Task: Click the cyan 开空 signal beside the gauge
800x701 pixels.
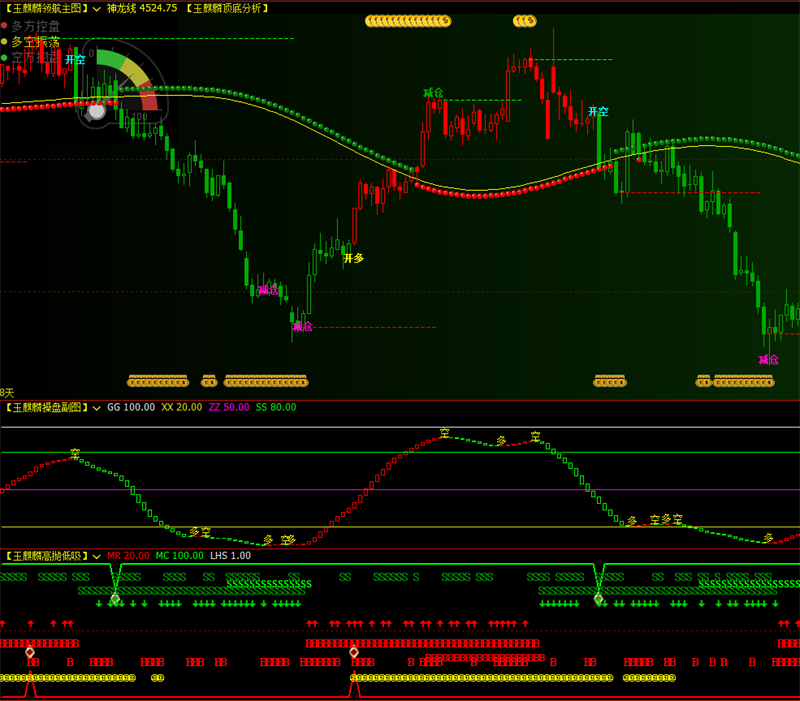Action: pyautogui.click(x=75, y=60)
